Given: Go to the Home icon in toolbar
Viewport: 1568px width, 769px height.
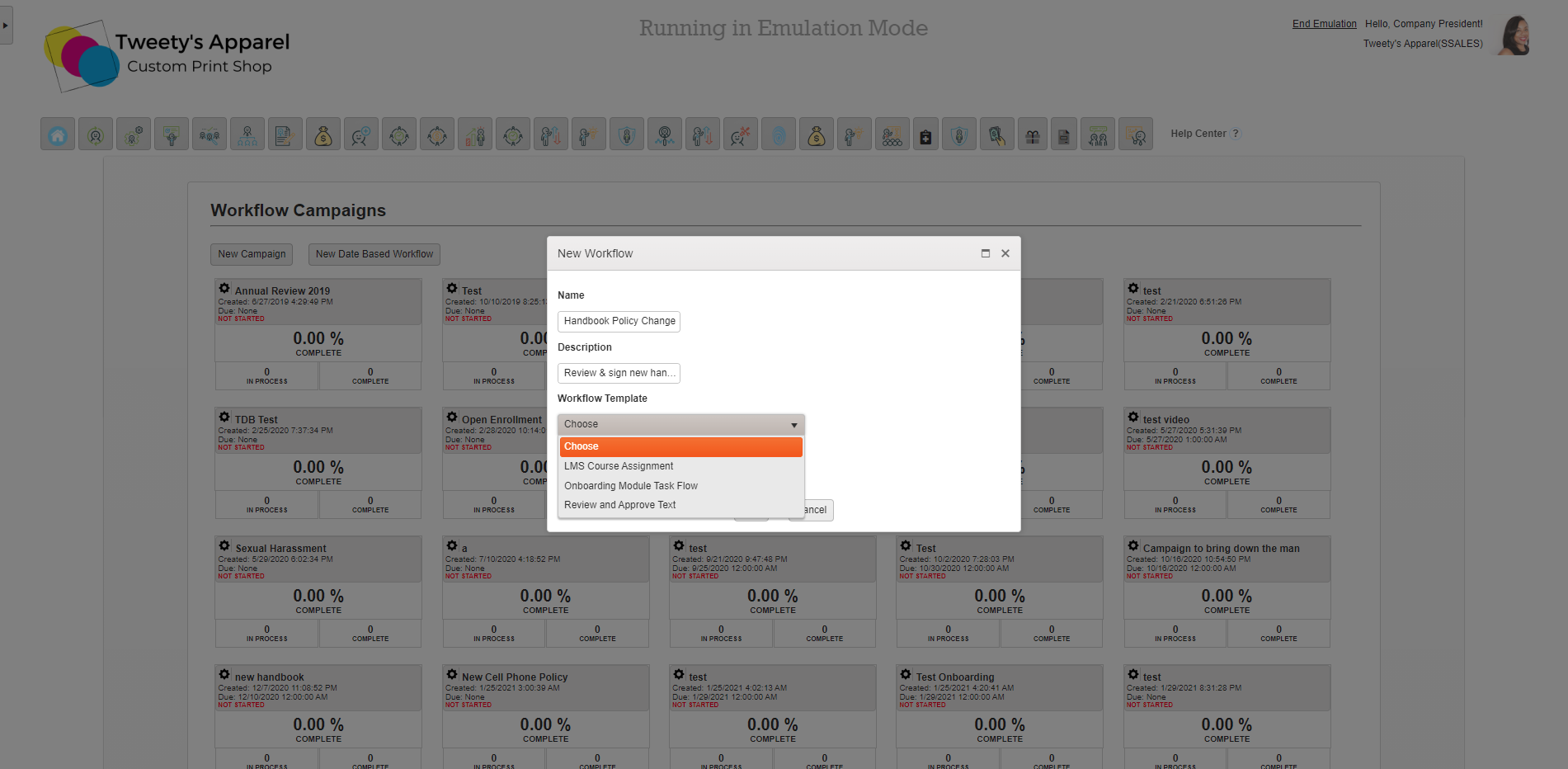Looking at the screenshot, I should click(58, 134).
